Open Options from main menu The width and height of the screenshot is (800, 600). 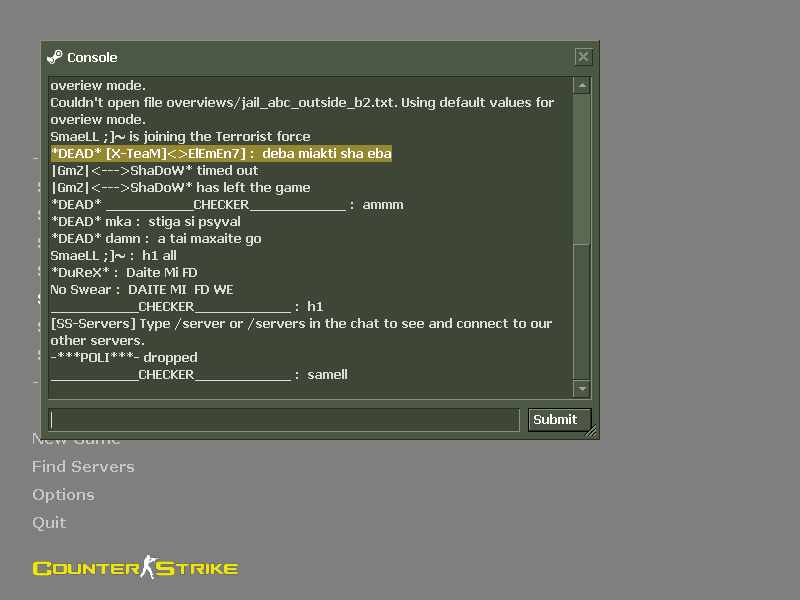tap(63, 495)
